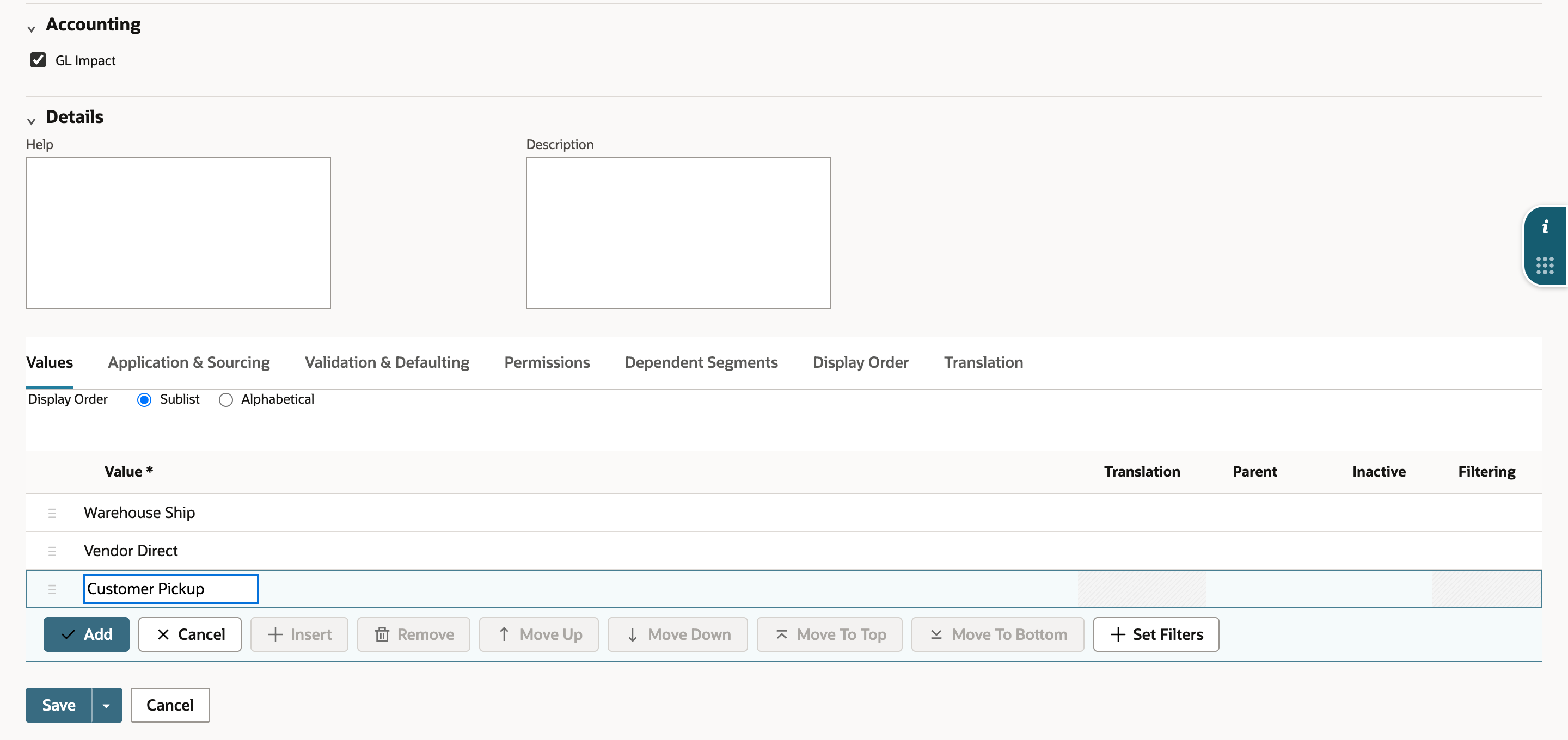Click the Move Up button
The image size is (1568, 740).
(x=540, y=635)
